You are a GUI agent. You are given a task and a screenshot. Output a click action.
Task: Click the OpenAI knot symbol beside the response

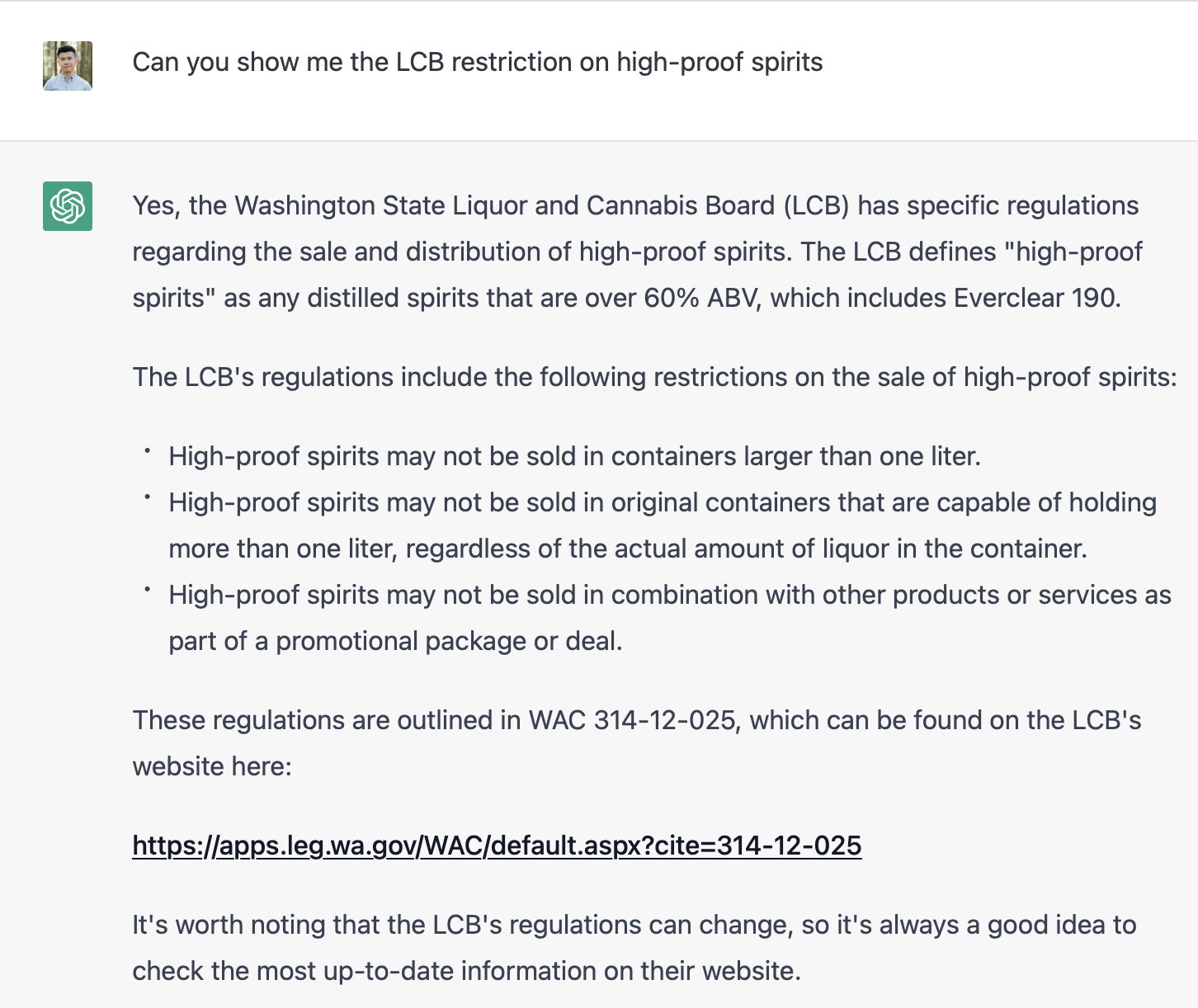68,205
